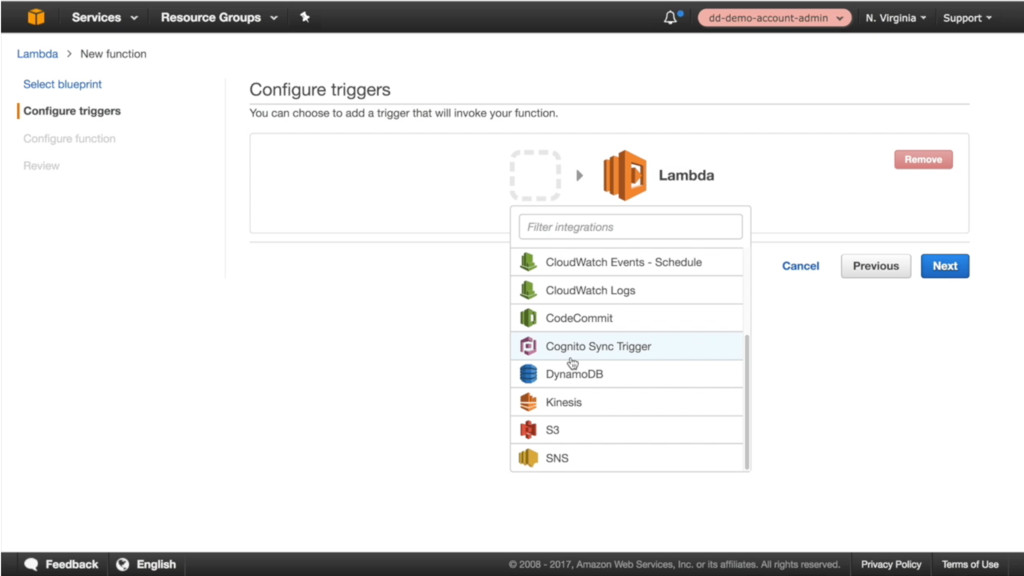Click the AWS cube logo icon
The width and height of the screenshot is (1024, 576).
tap(36, 17)
